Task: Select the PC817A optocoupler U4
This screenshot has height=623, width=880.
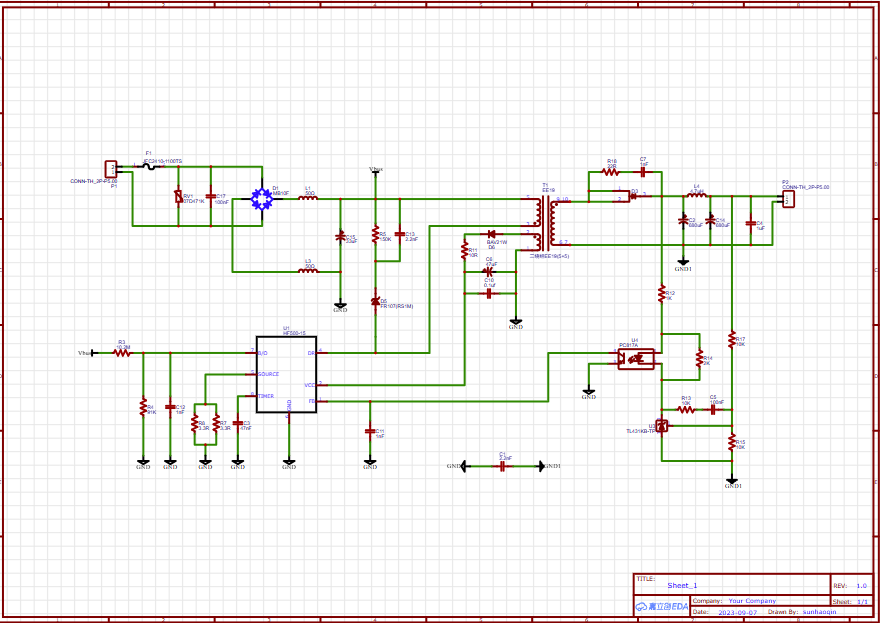Action: point(637,357)
